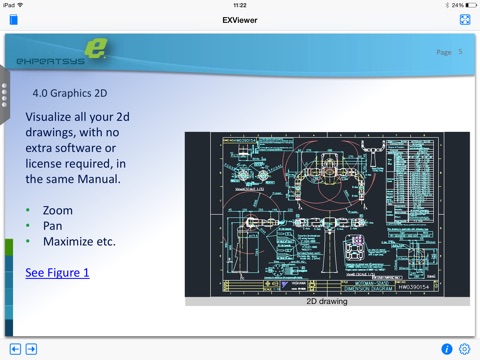Go to previous page arrow
This screenshot has width=480, height=360.
(x=15, y=349)
